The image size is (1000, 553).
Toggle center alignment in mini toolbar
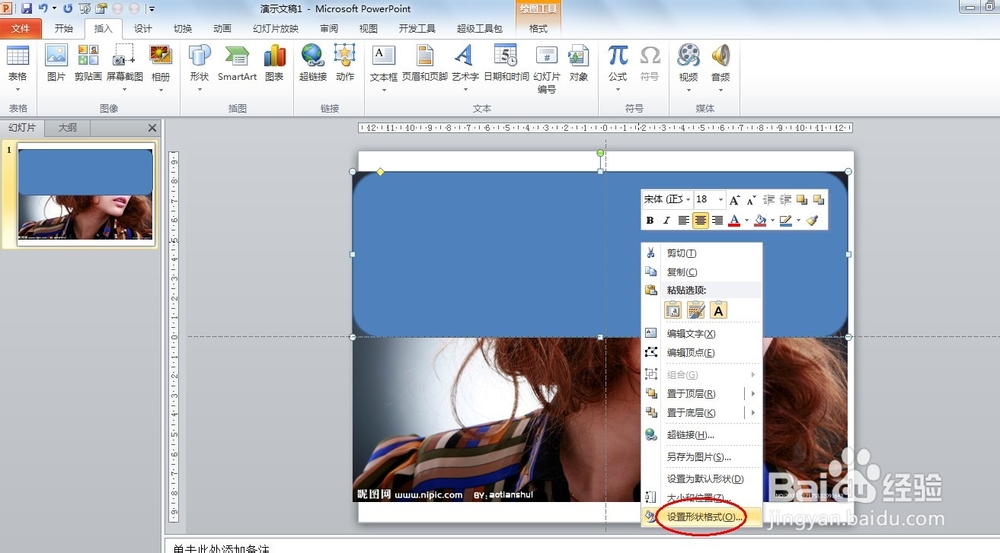[x=700, y=221]
